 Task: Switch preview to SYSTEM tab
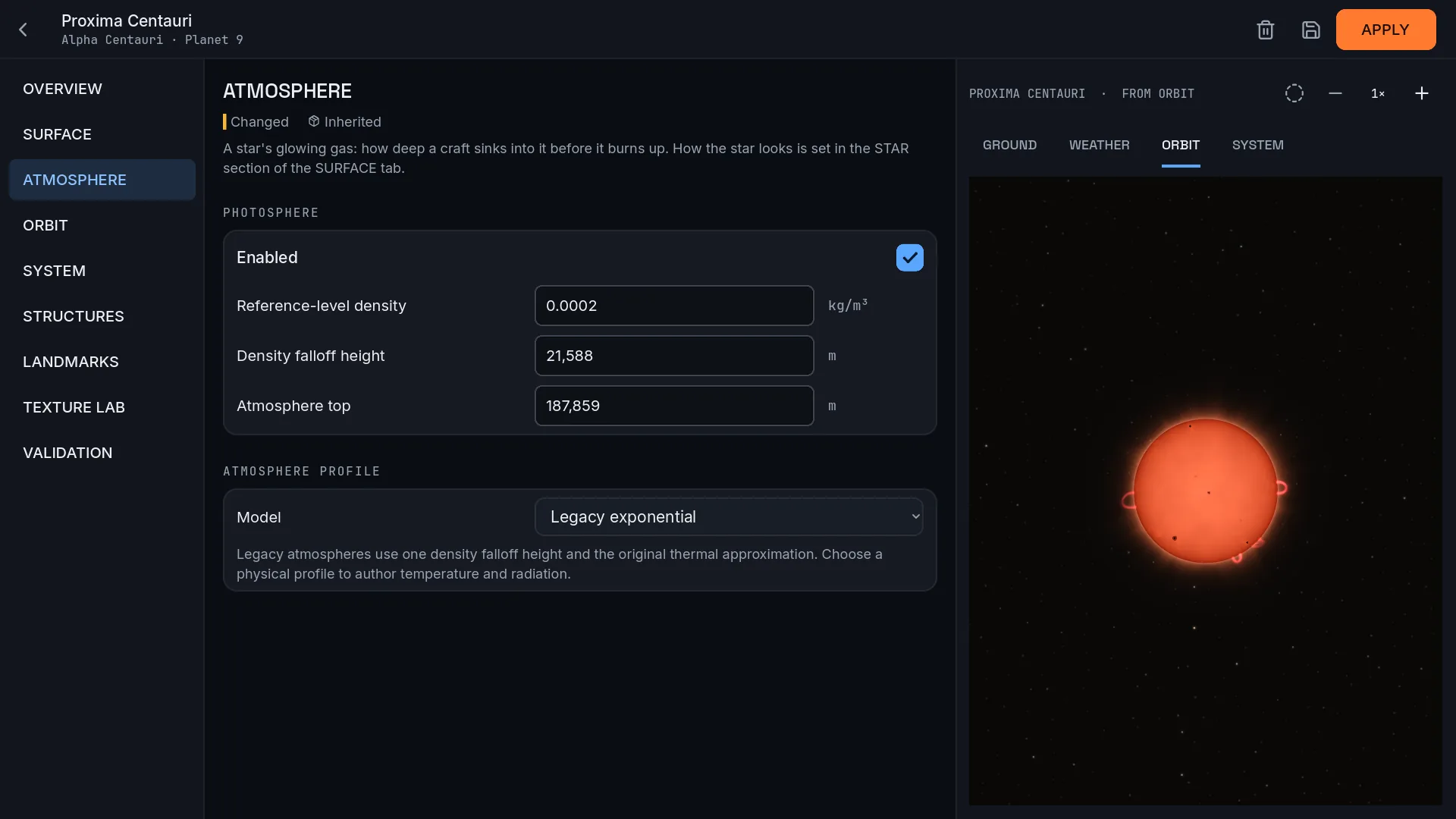[x=1257, y=145]
